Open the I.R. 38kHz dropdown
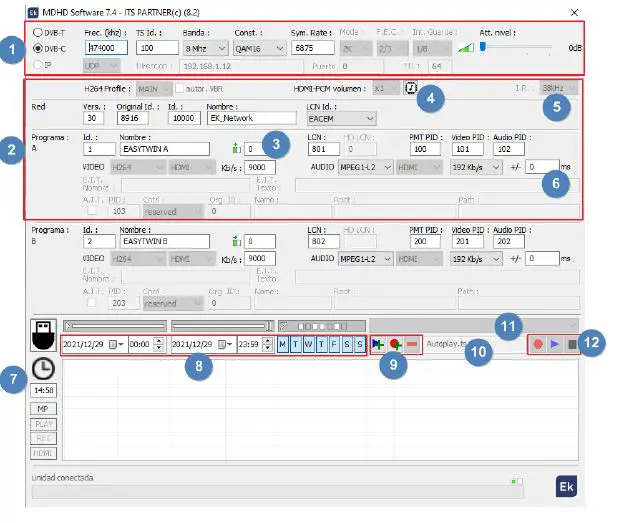619x523 pixels. pos(559,88)
